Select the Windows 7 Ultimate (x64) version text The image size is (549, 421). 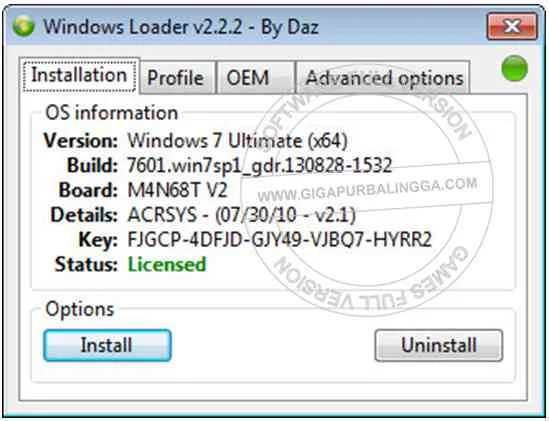[x=237, y=141]
